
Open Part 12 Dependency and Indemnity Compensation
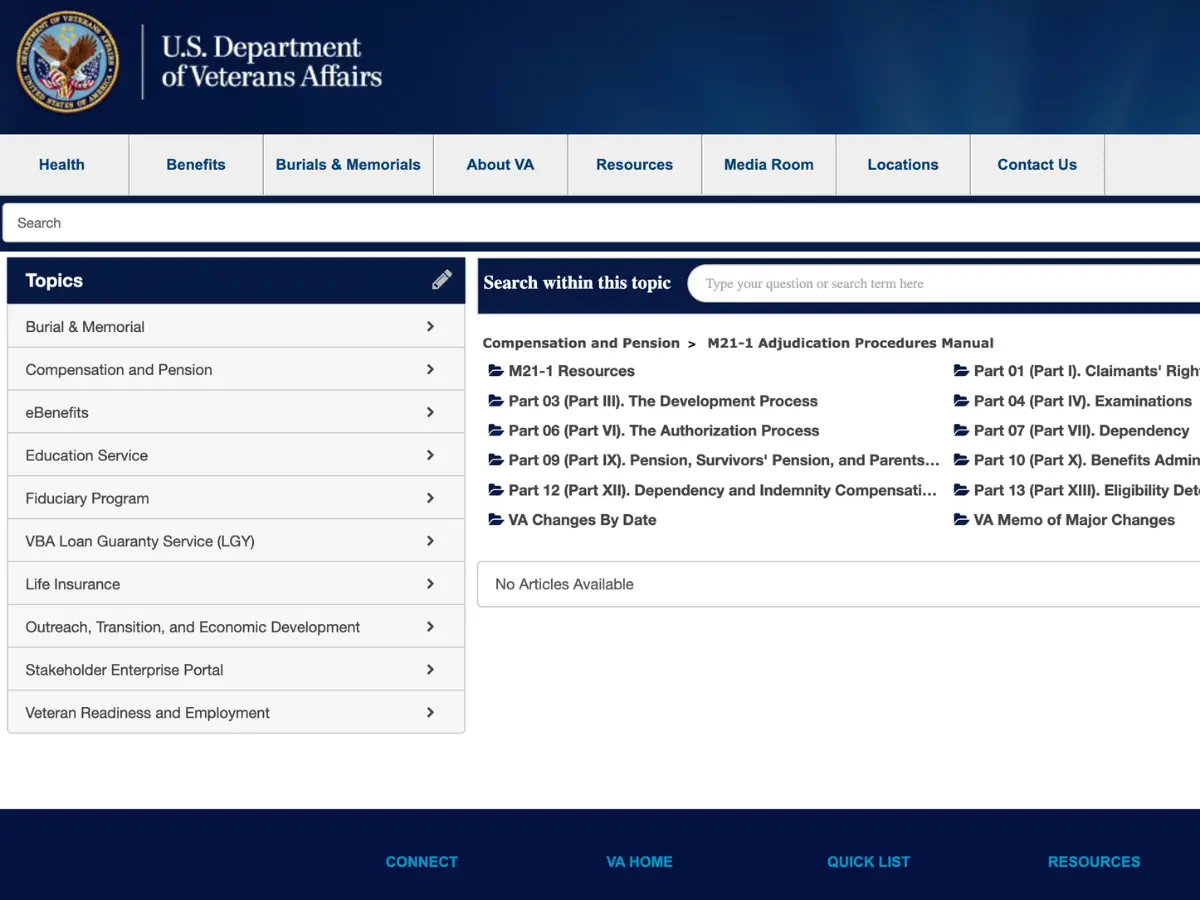click(723, 490)
